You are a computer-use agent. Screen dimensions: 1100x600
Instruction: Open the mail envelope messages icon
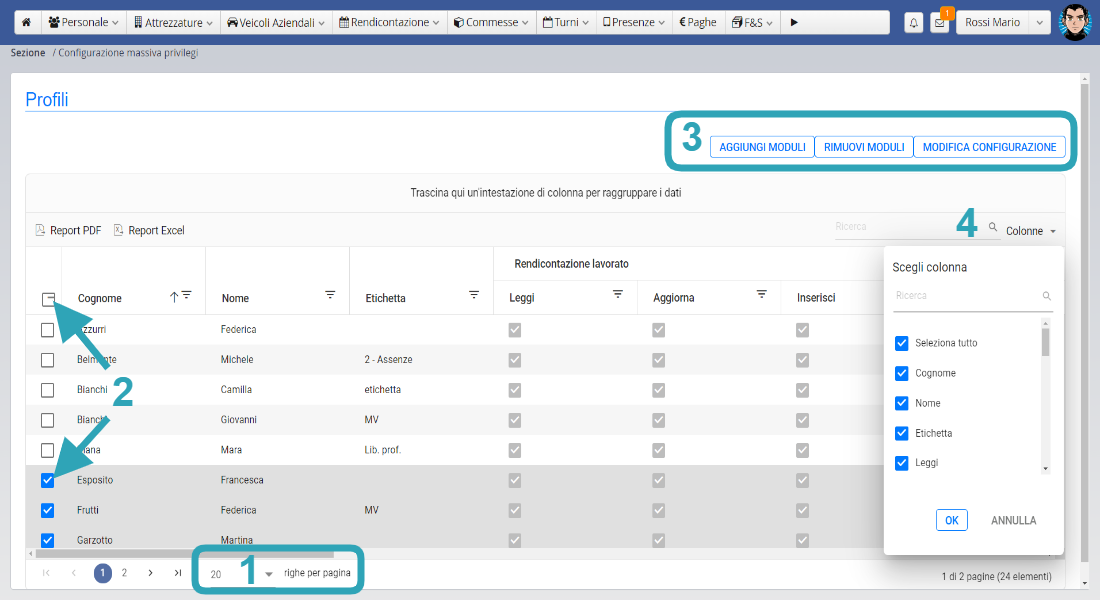pyautogui.click(x=939, y=23)
